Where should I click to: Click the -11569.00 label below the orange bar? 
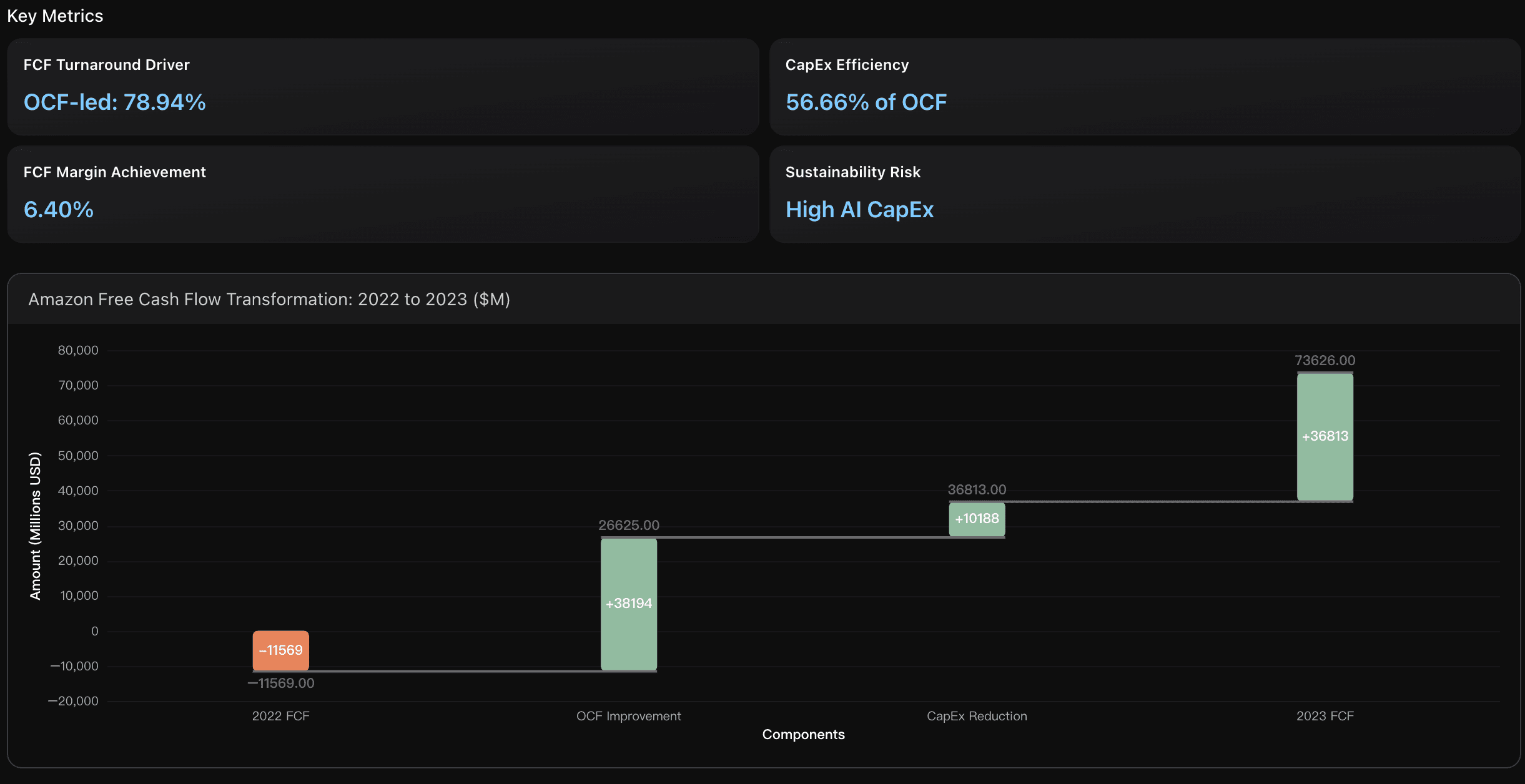281,684
